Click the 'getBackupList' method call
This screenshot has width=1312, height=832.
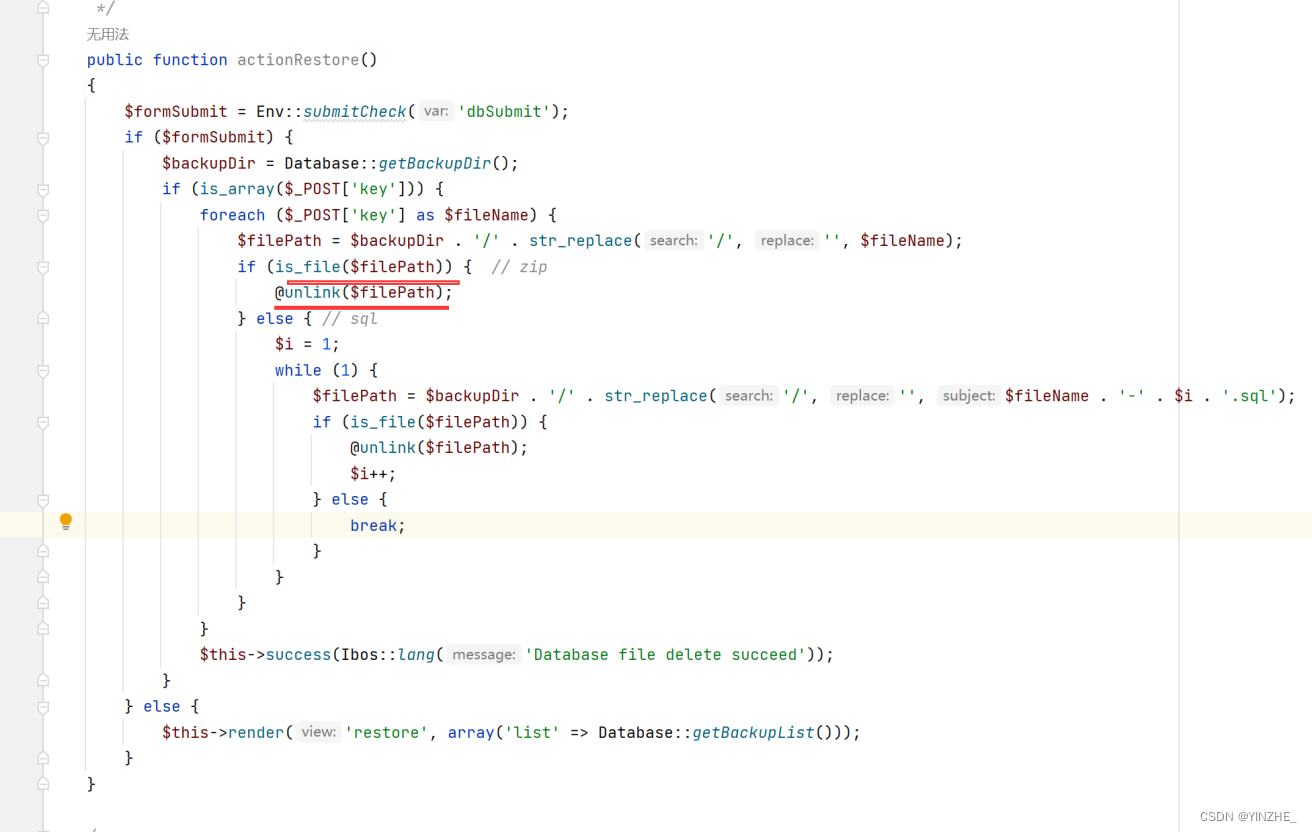[753, 733]
